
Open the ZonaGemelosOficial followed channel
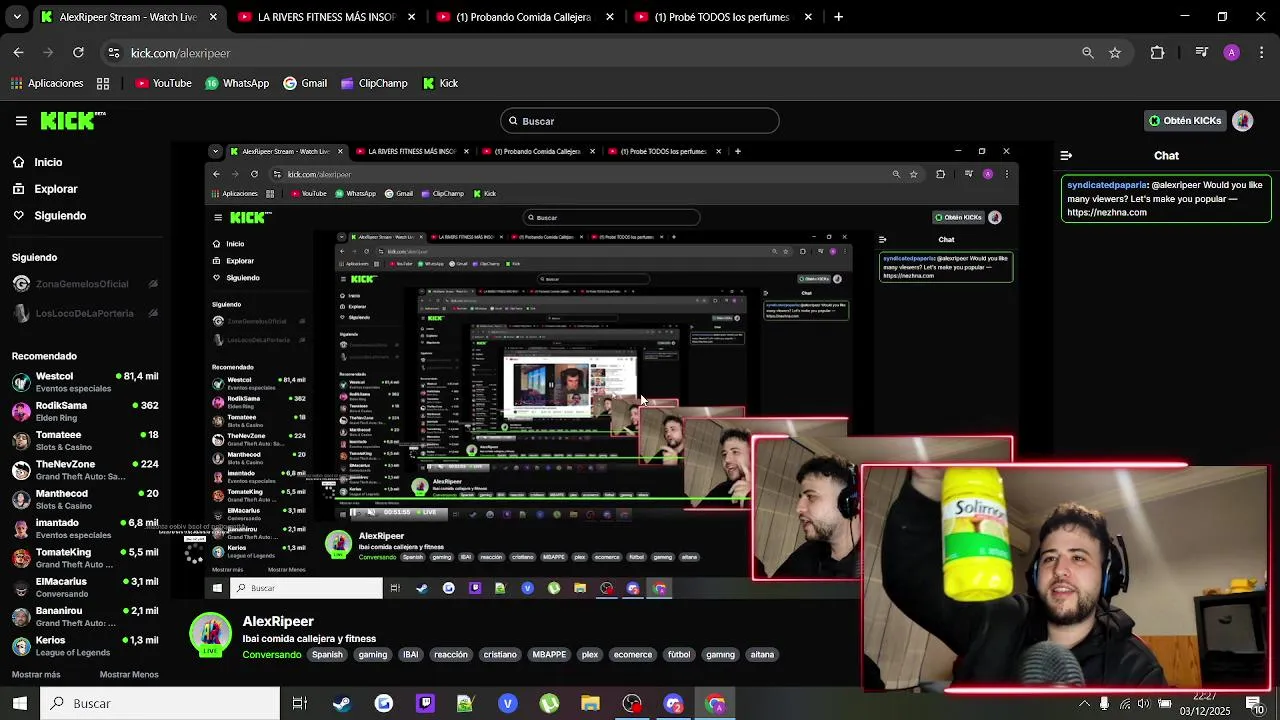pos(85,284)
